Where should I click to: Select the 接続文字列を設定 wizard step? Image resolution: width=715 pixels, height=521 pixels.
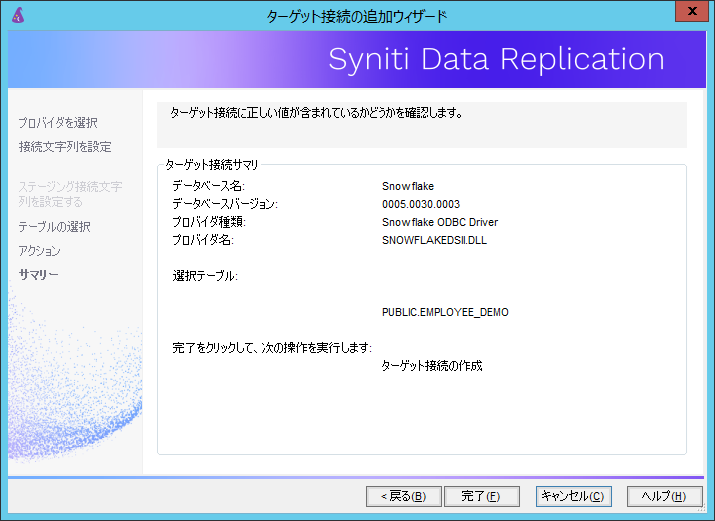pos(65,147)
